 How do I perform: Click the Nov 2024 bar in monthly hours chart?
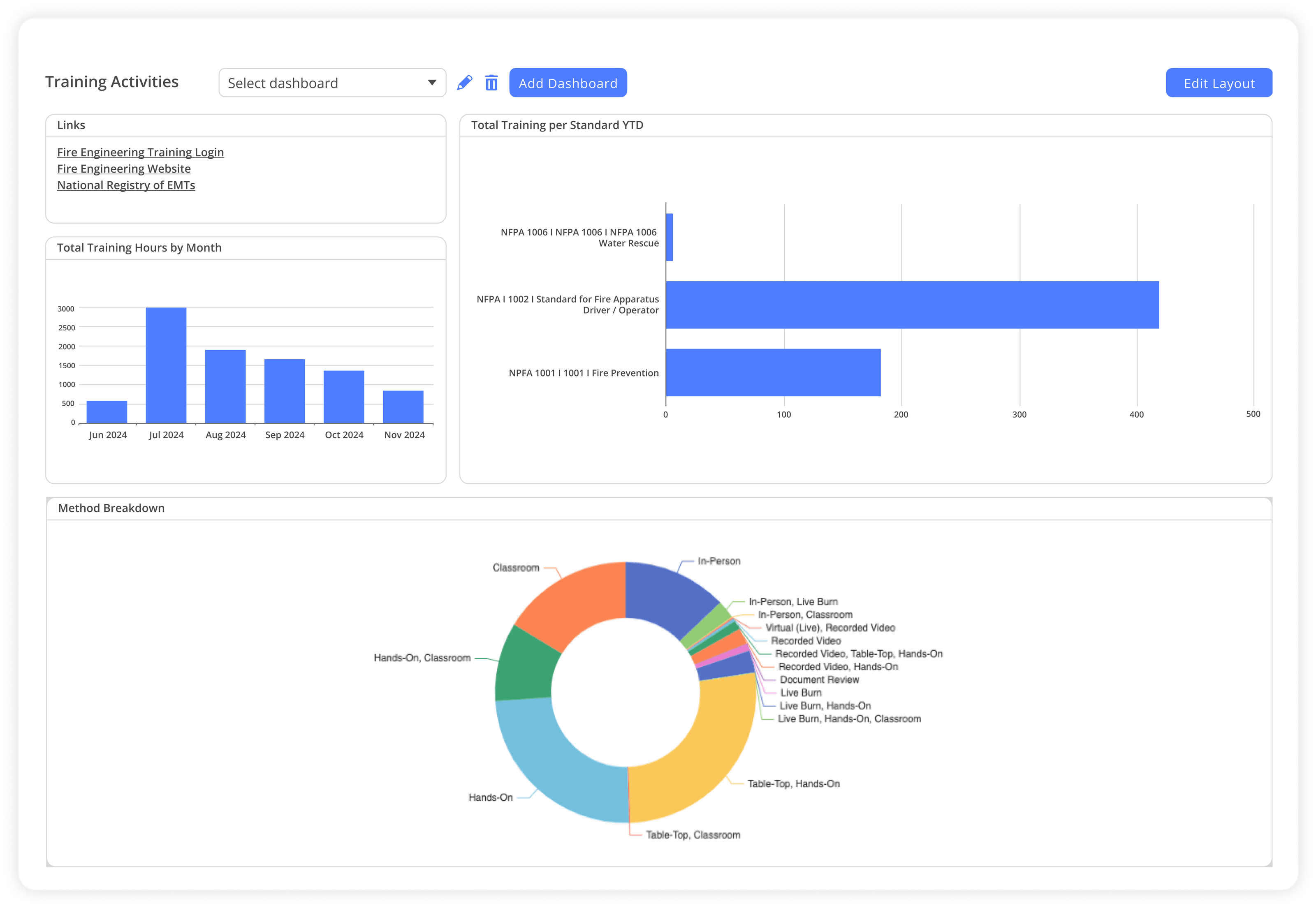404,407
